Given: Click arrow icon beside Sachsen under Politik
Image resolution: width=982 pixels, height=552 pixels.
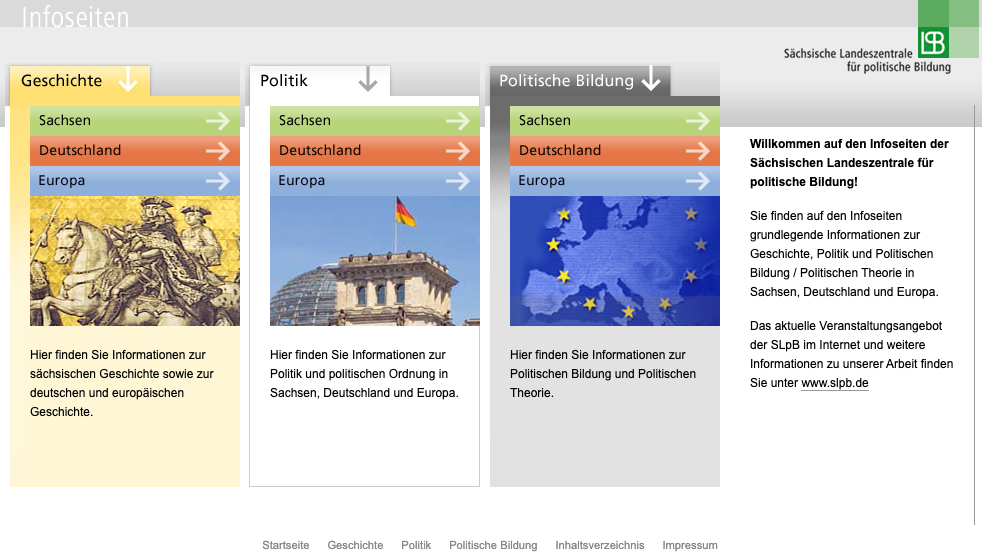Looking at the screenshot, I should (x=458, y=121).
